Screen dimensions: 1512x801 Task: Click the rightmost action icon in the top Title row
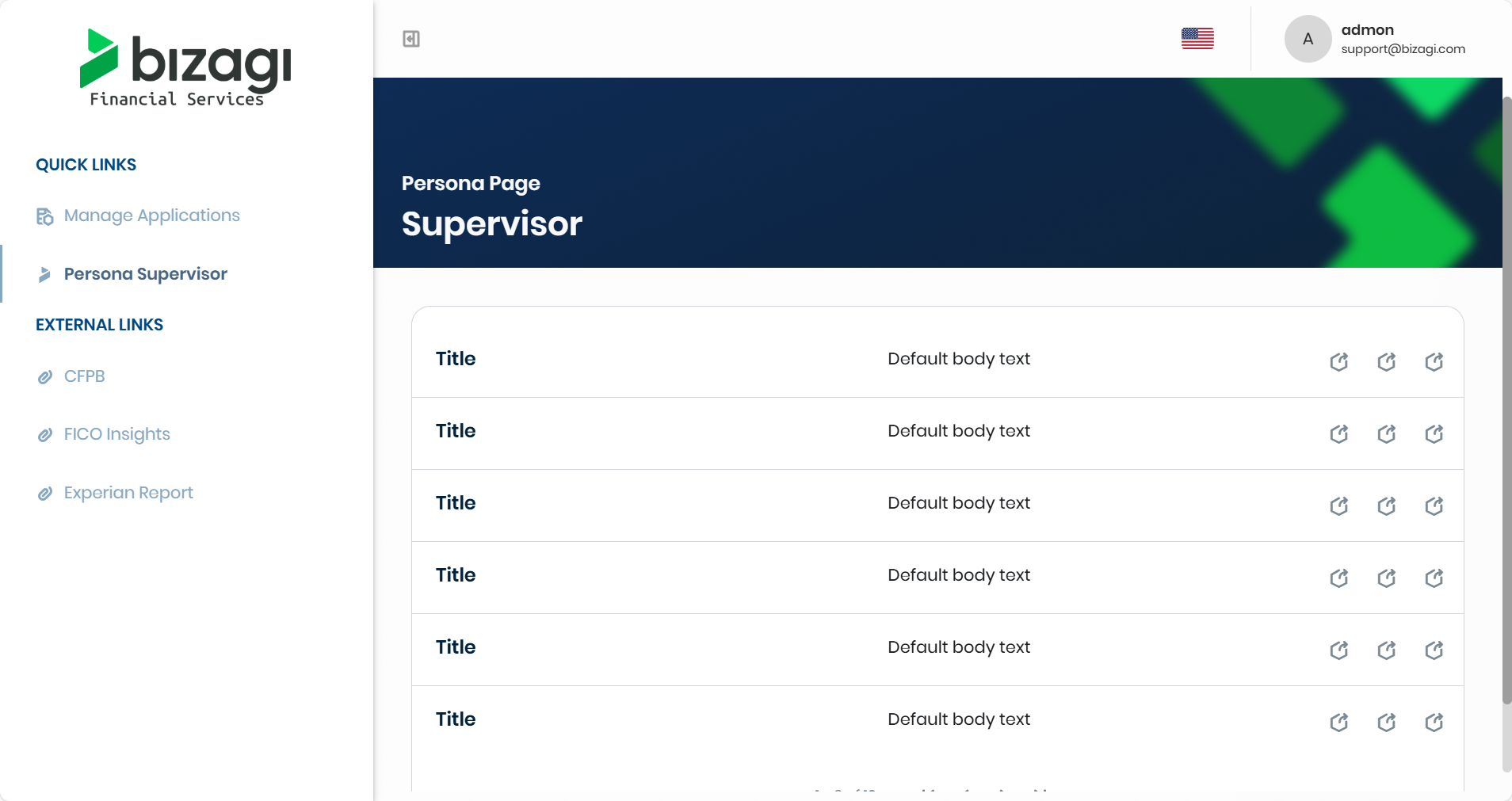point(1434,361)
